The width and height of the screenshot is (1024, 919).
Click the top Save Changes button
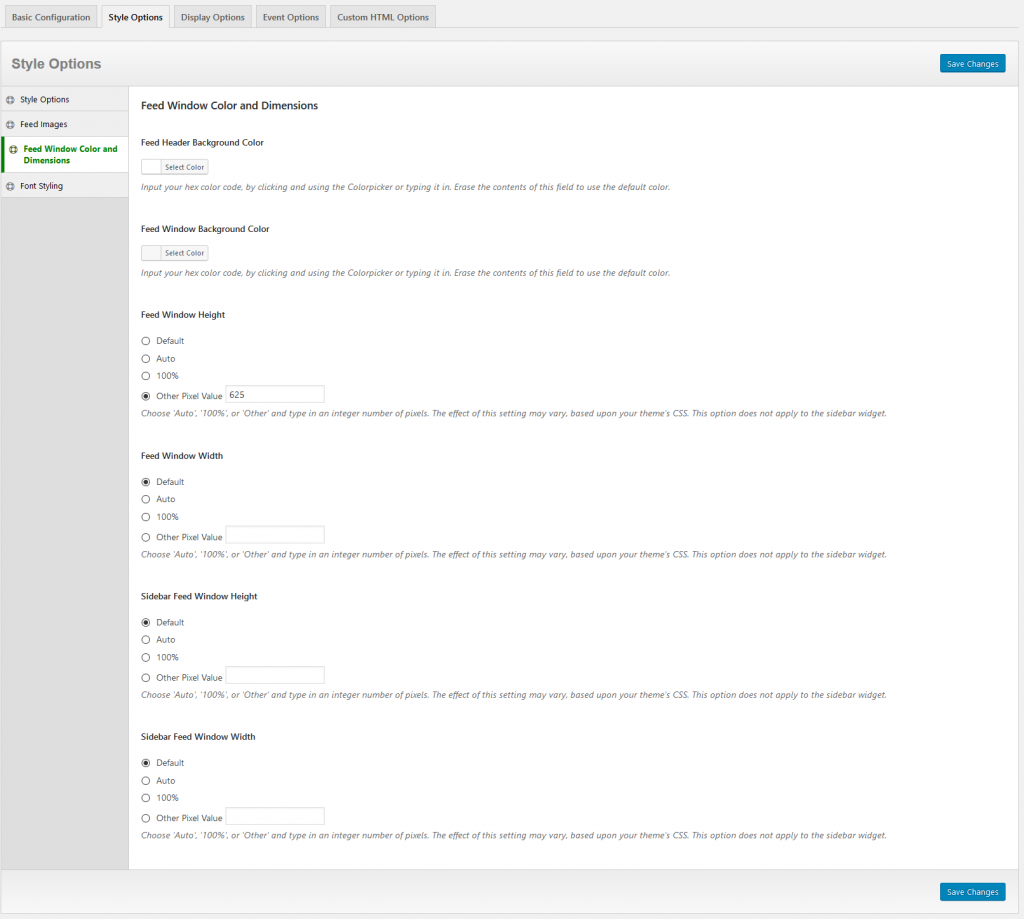point(972,64)
